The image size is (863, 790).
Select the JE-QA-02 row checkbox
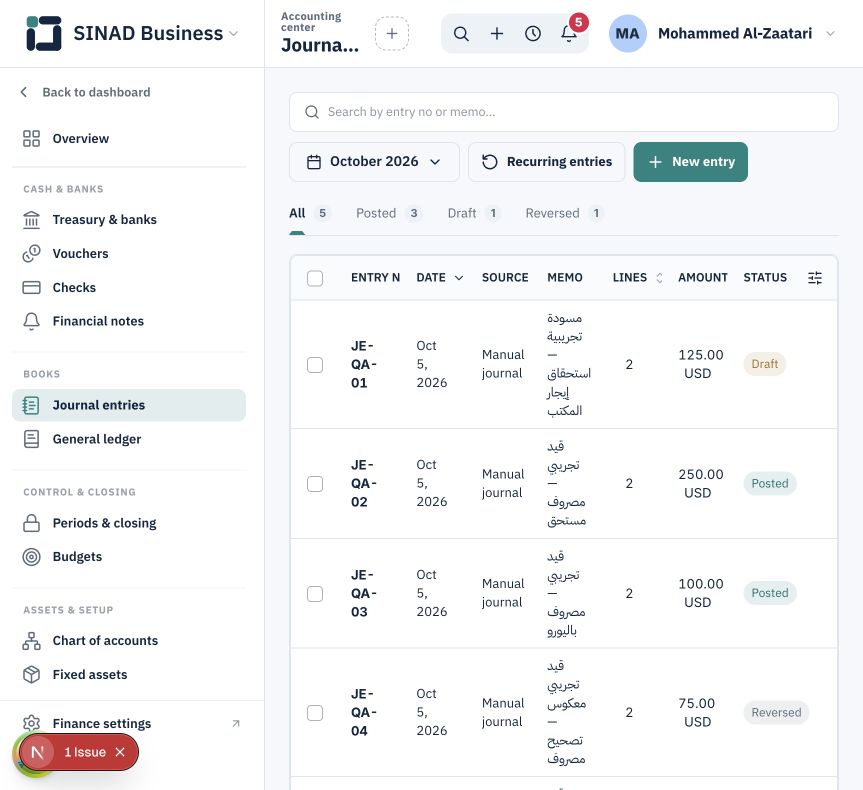315,483
